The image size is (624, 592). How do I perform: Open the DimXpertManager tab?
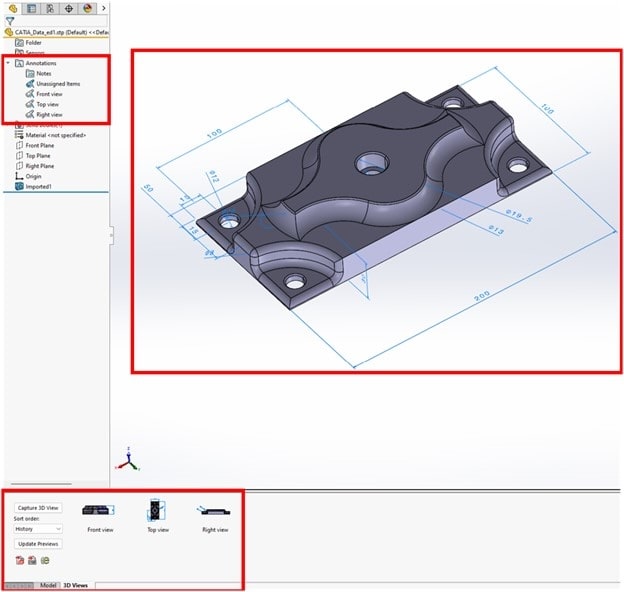tap(69, 8)
